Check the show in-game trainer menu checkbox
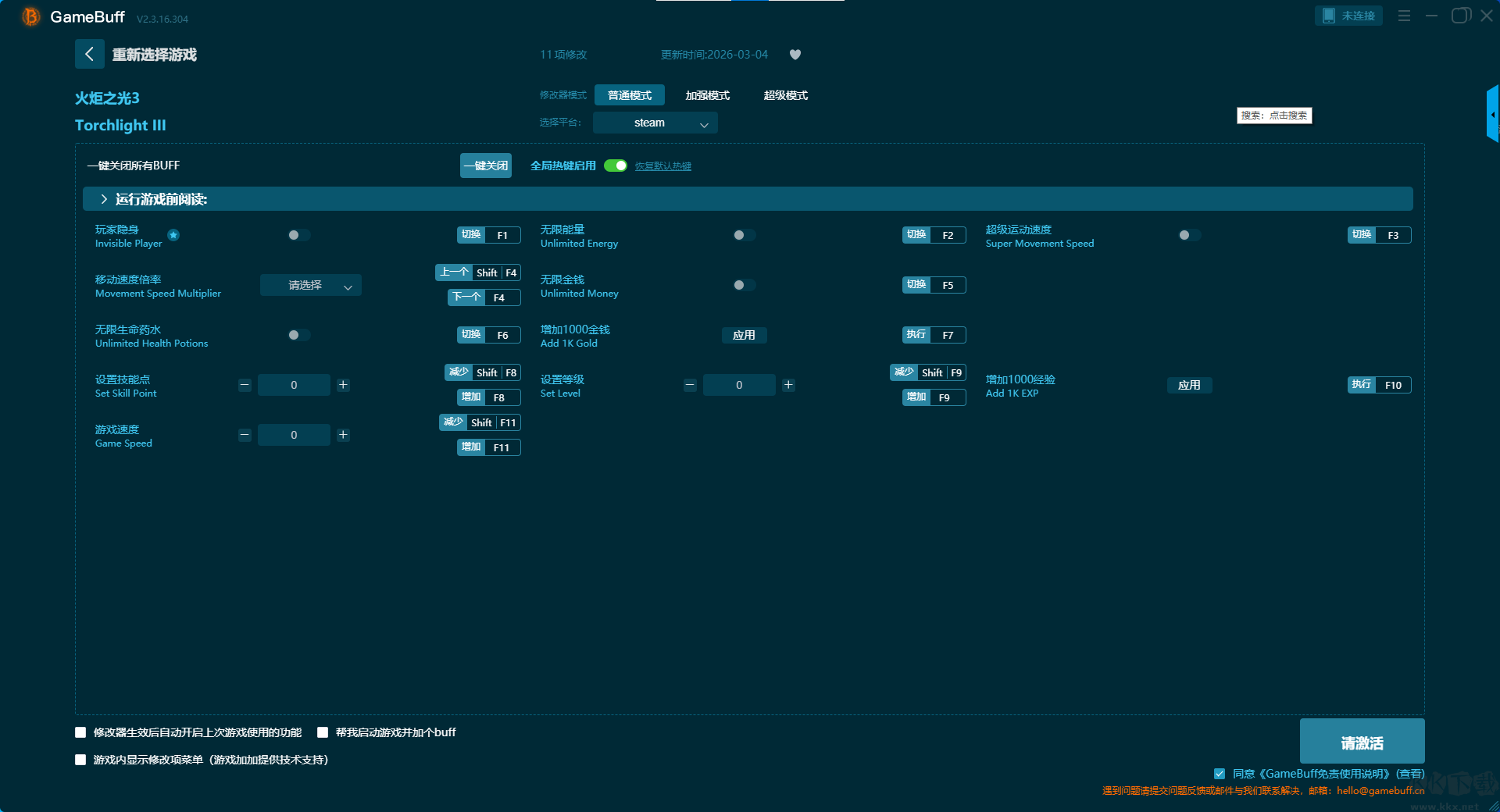 tap(80, 760)
